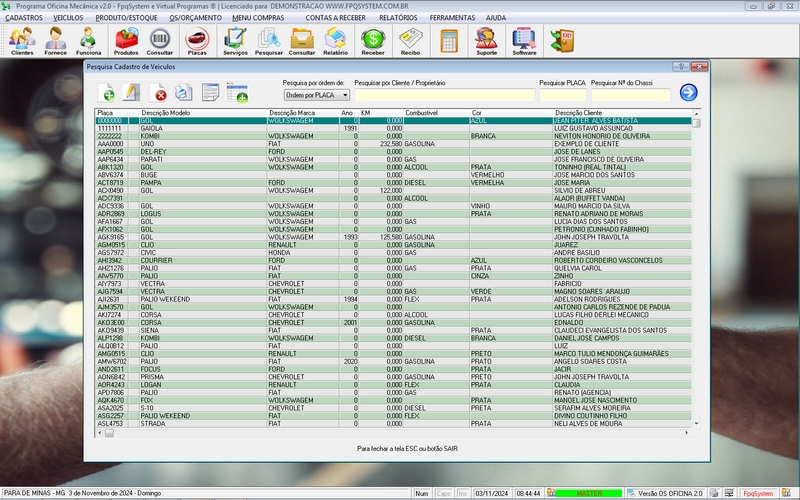Click the Fornece suppliers icon

pyautogui.click(x=56, y=40)
